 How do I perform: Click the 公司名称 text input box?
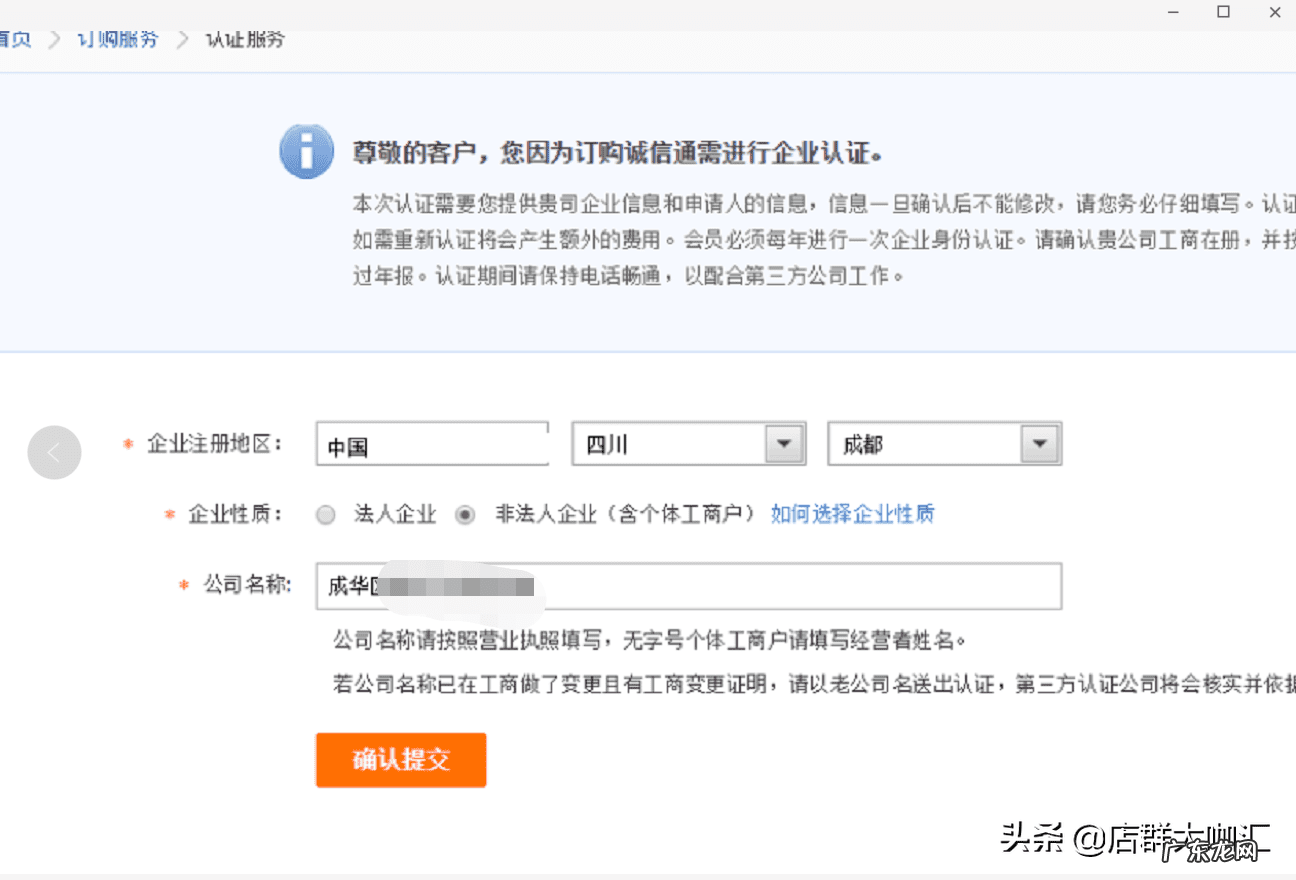[x=688, y=587]
